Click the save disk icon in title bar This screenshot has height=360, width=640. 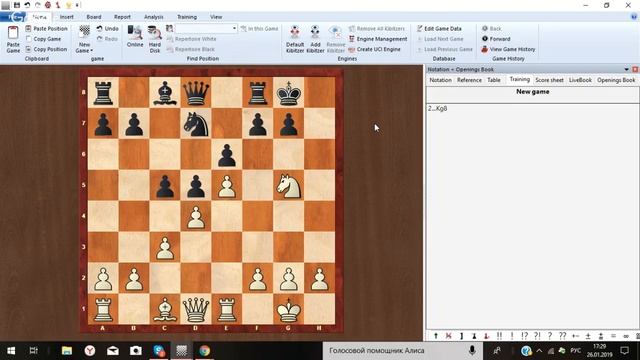(x=17, y=5)
